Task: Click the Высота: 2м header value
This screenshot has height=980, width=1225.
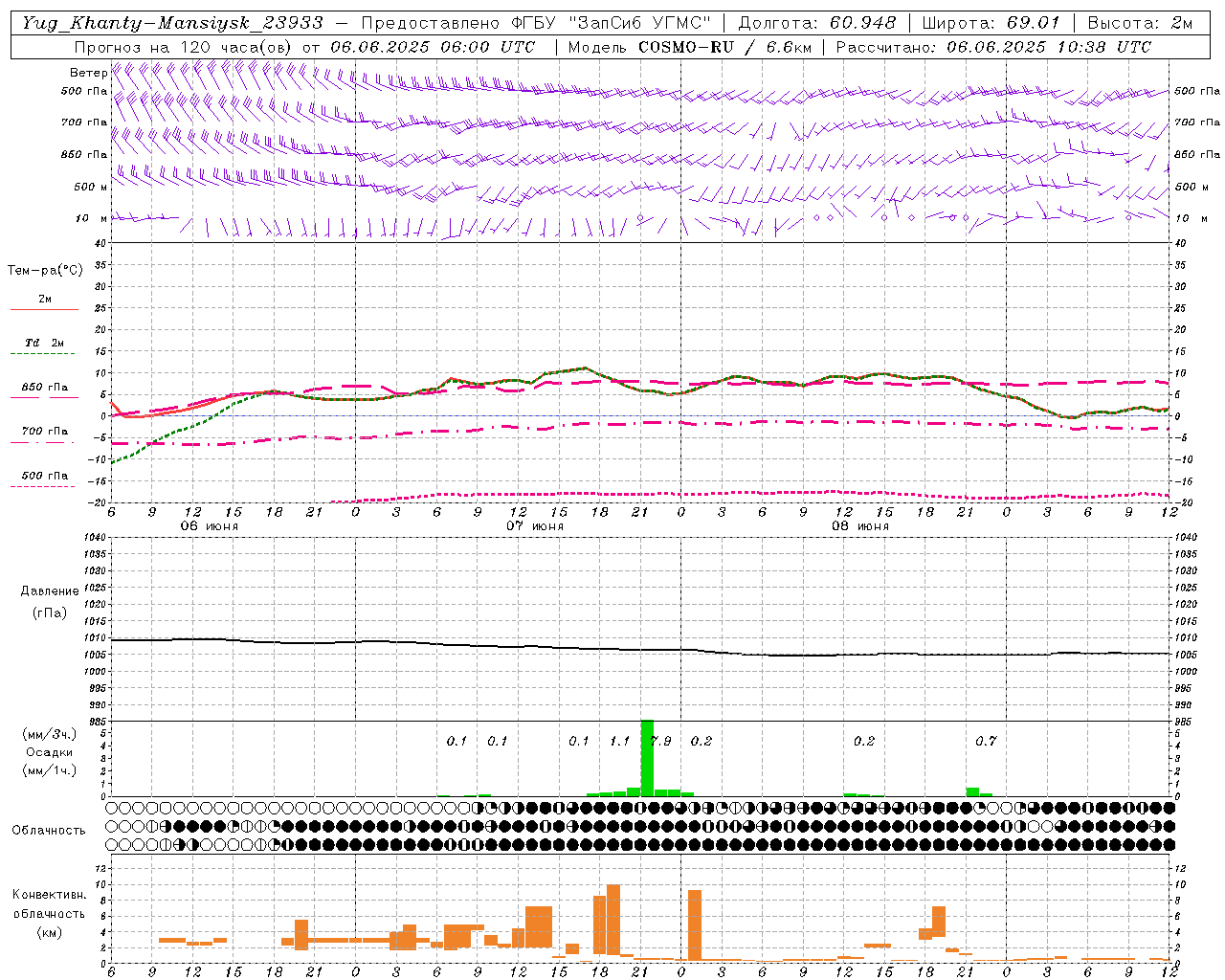Action: [x=1140, y=23]
